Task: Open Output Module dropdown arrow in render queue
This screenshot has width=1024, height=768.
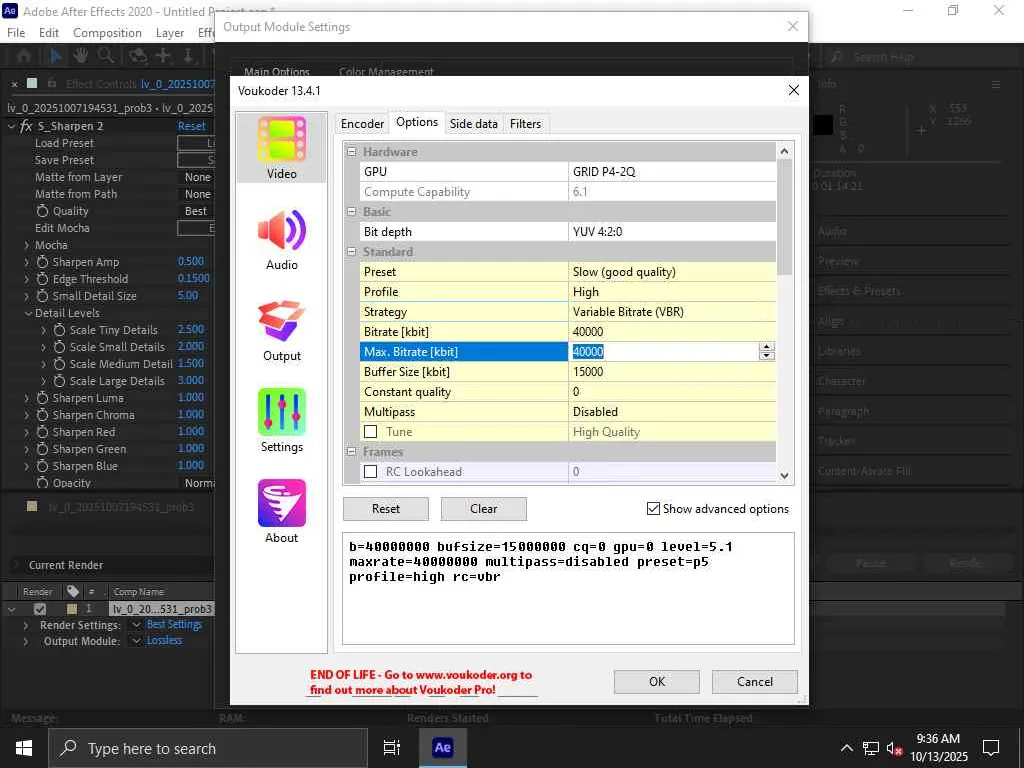Action: pos(136,641)
